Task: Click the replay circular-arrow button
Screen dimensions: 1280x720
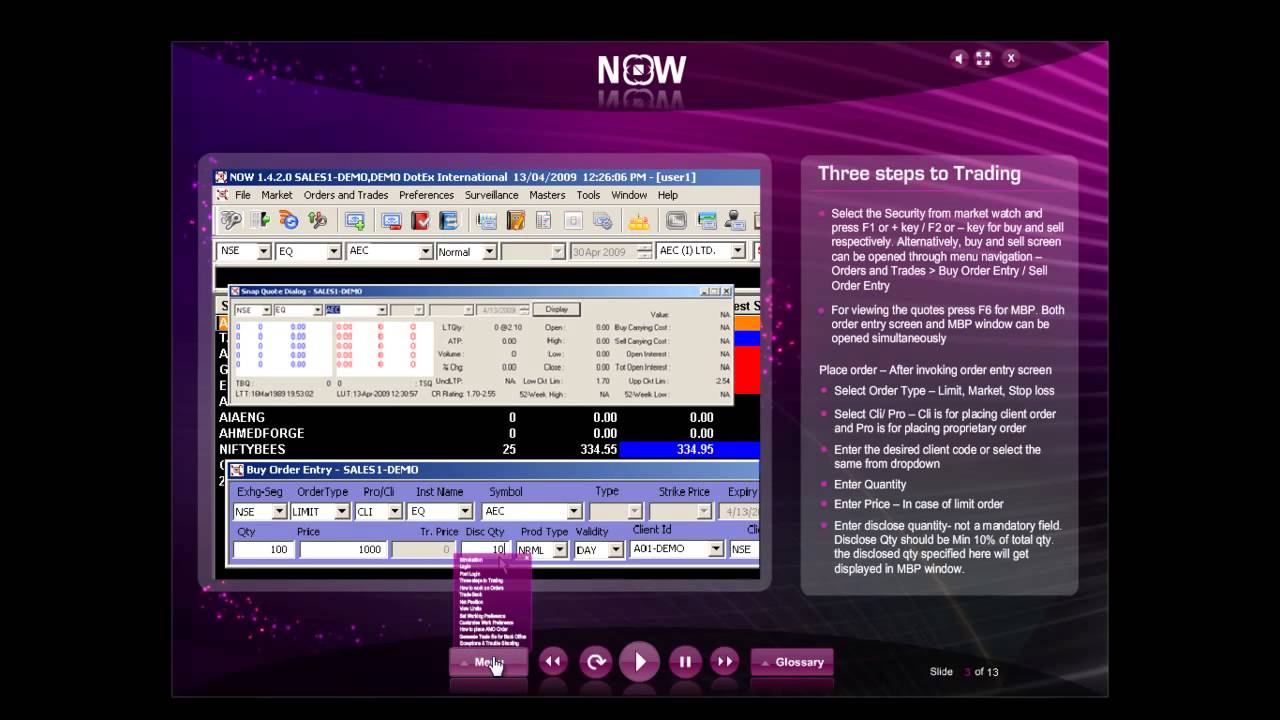Action: (x=596, y=661)
